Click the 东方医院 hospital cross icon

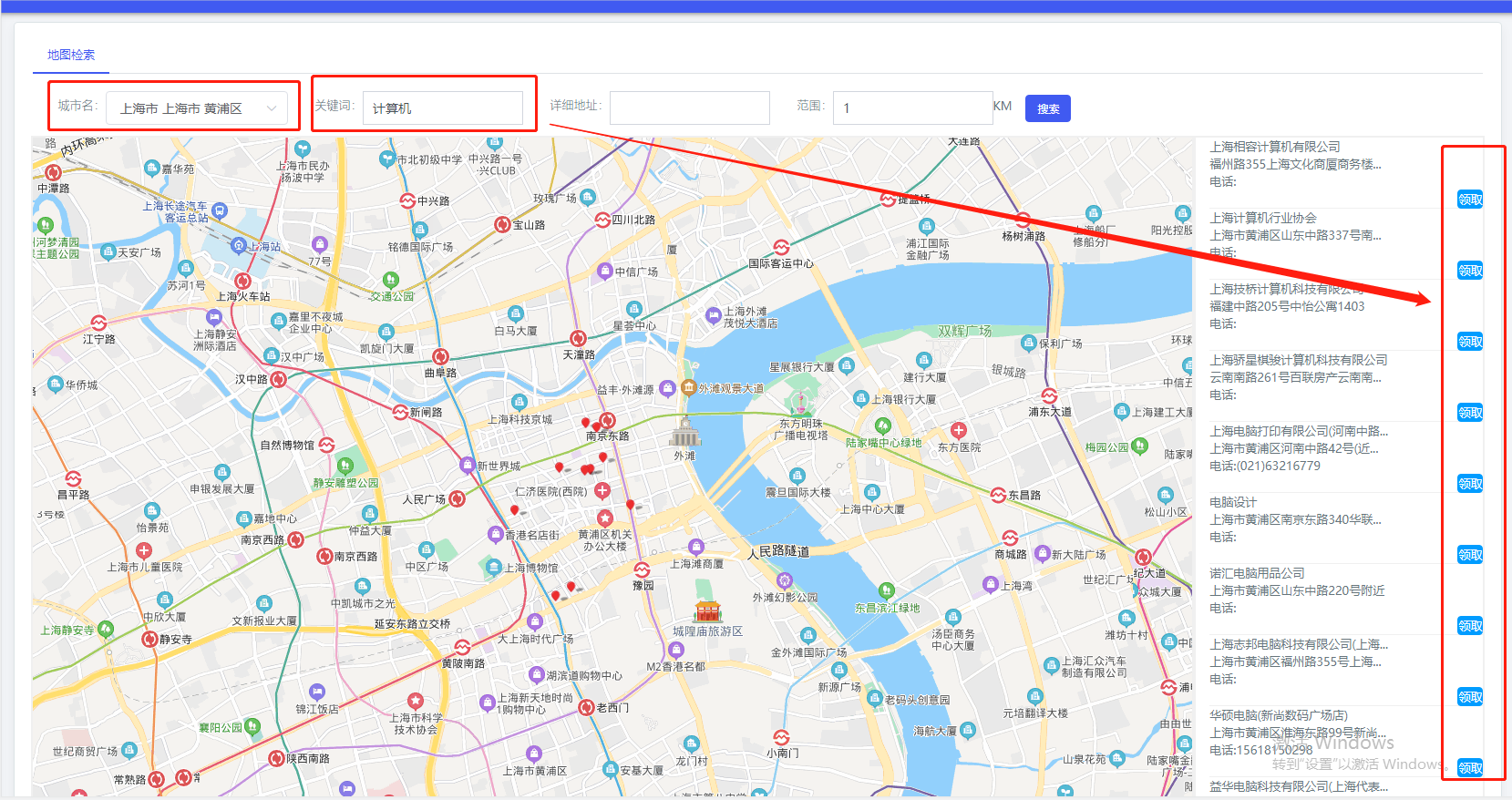pos(958,430)
